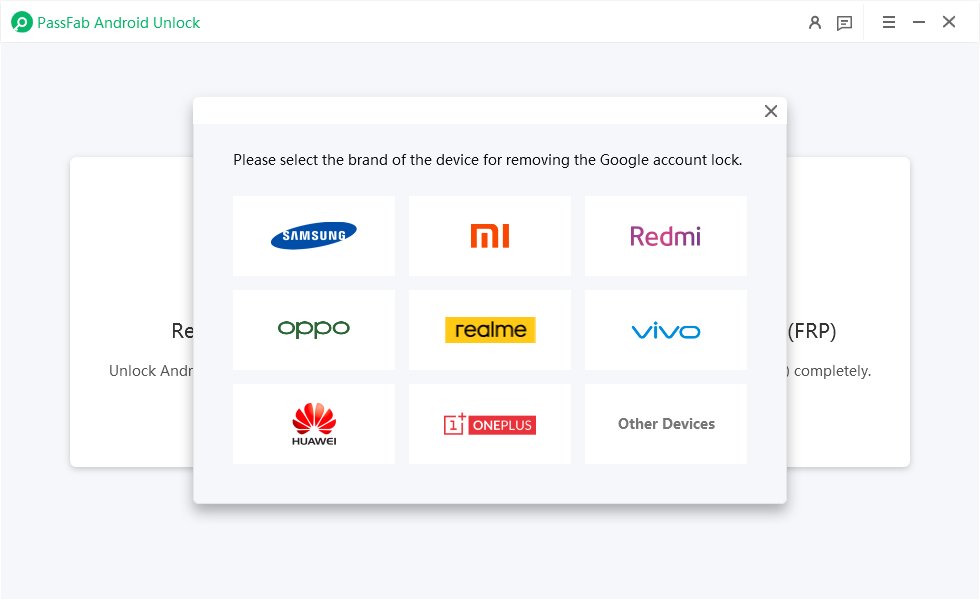Pick the Redmi brand tile
980x600 pixels.
tap(665, 235)
